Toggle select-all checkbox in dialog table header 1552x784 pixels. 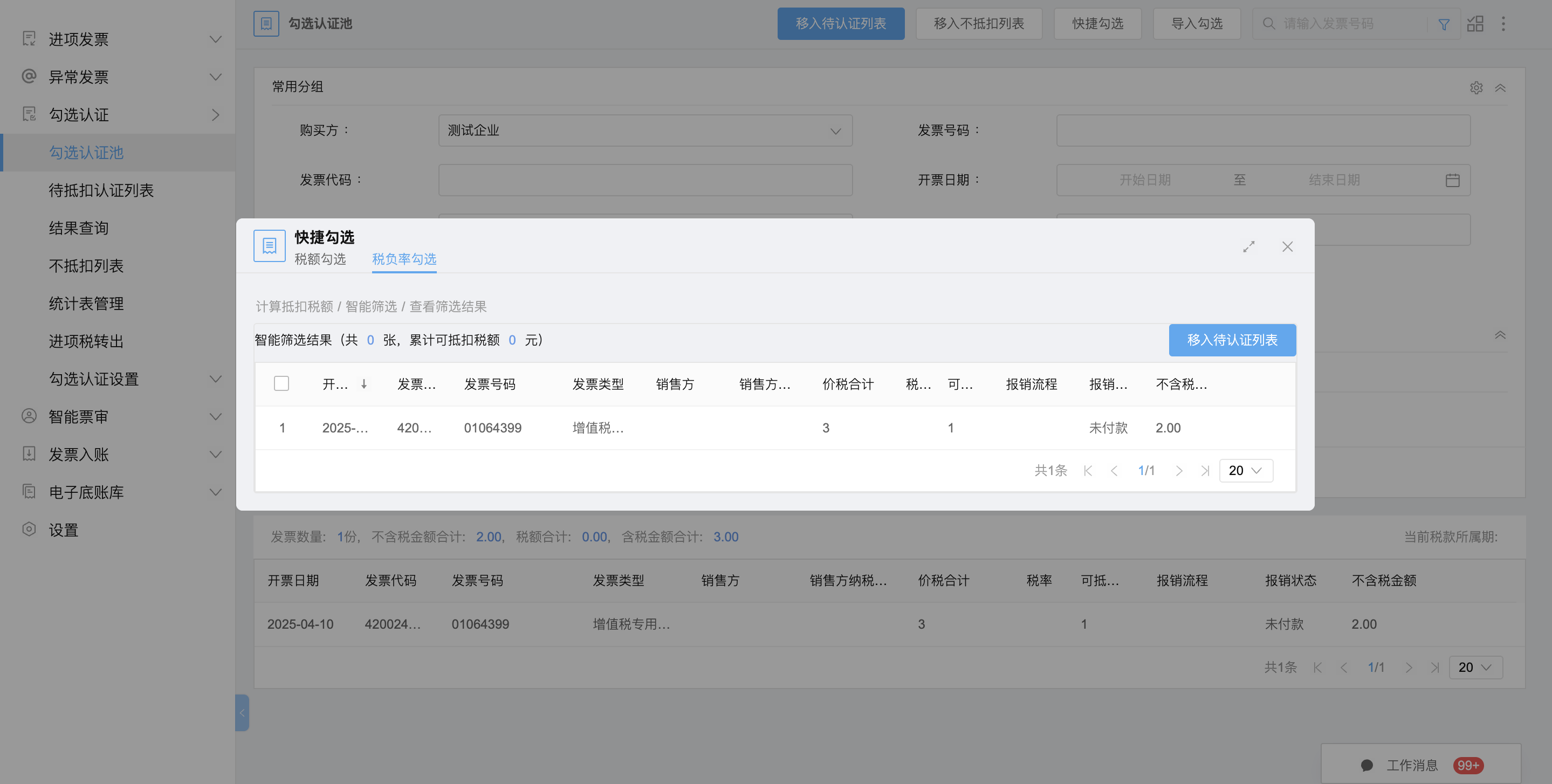pos(281,383)
